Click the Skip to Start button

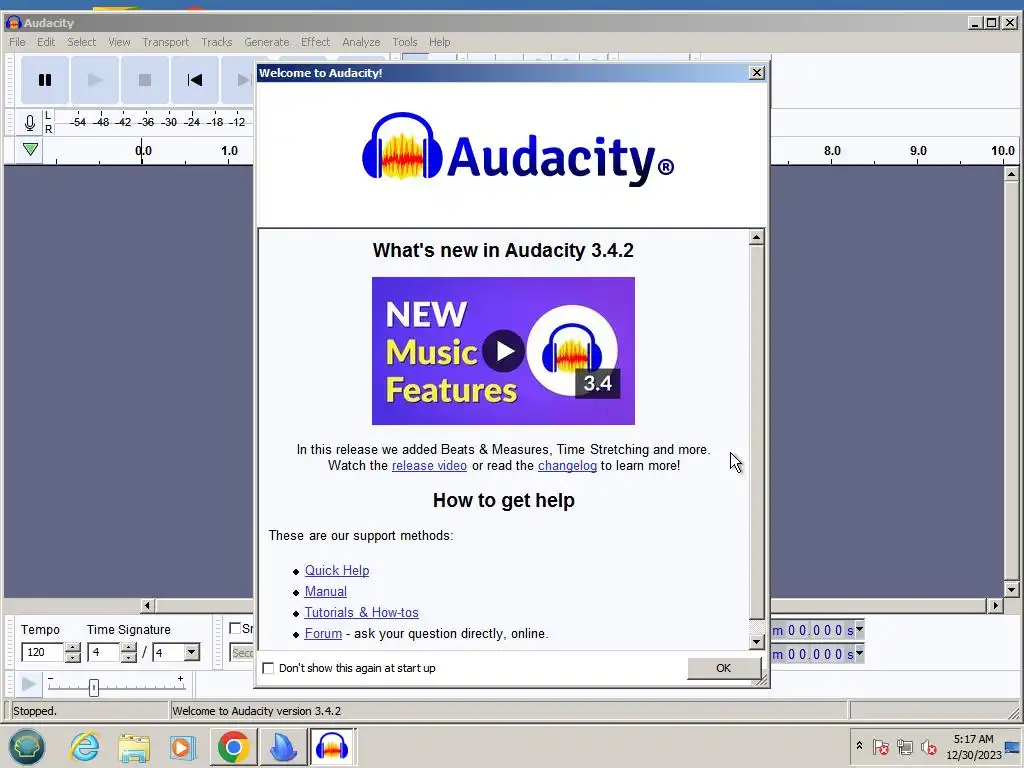[x=195, y=80]
